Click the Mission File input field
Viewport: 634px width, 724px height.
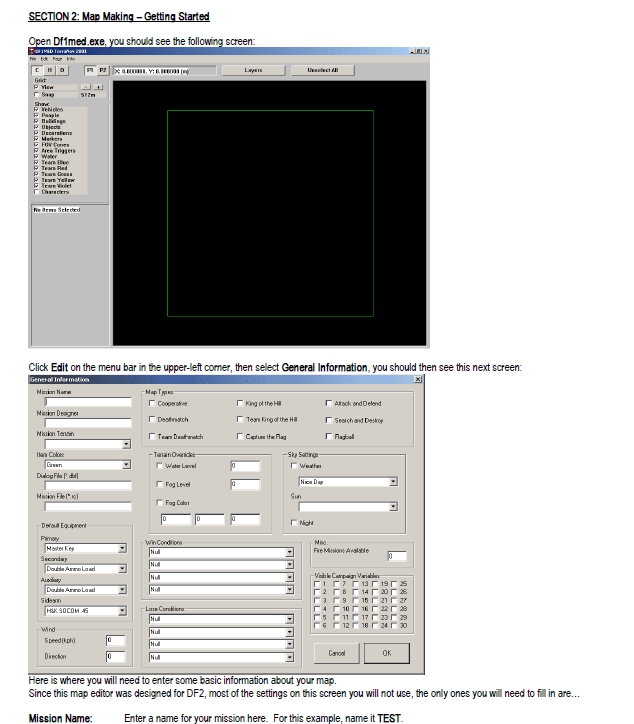(x=88, y=507)
